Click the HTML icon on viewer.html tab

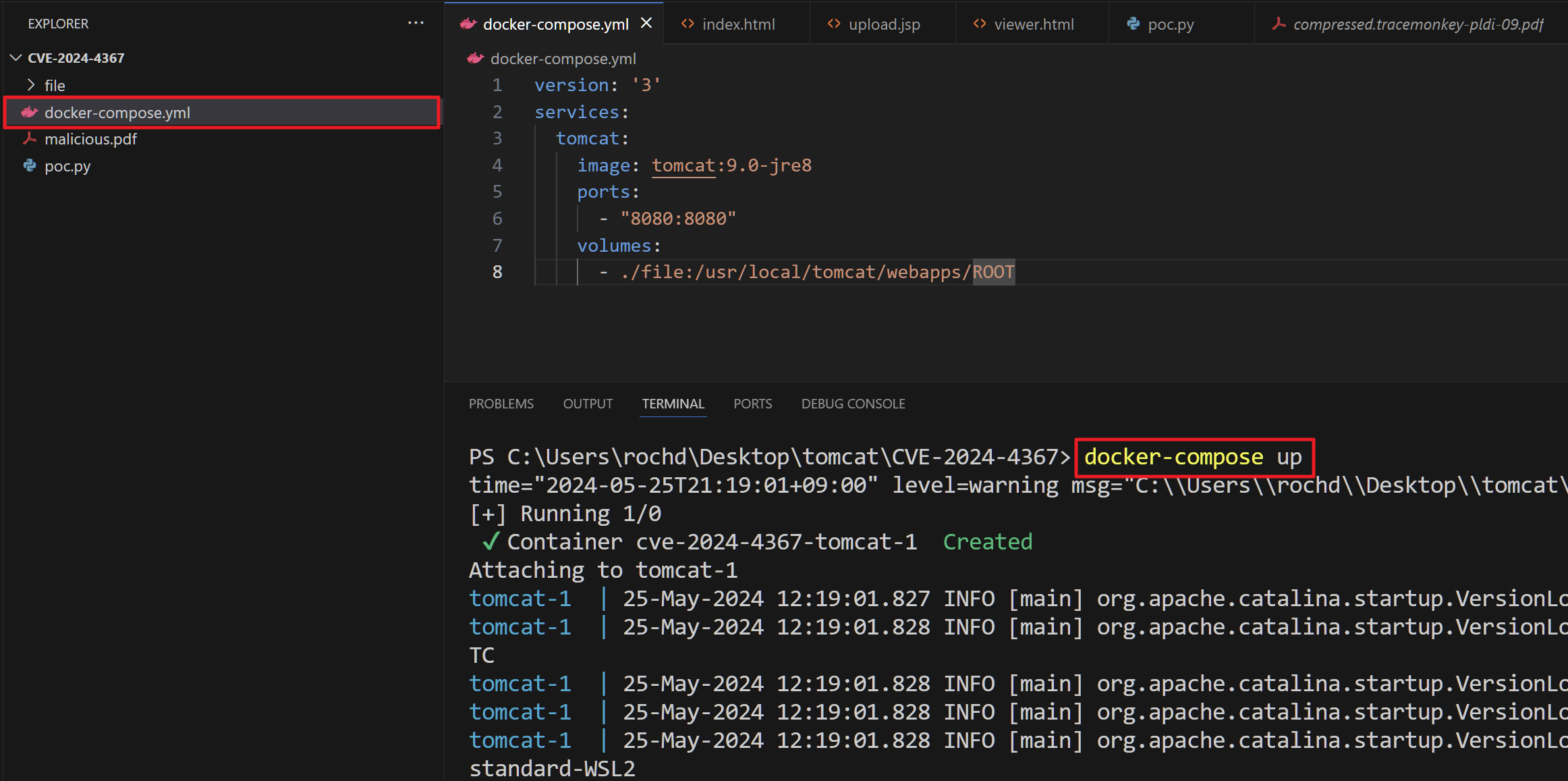coord(980,24)
